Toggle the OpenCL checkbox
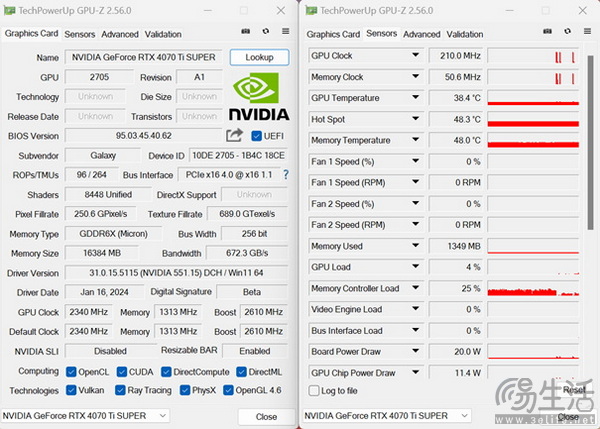The height and width of the screenshot is (429, 600). coord(71,372)
